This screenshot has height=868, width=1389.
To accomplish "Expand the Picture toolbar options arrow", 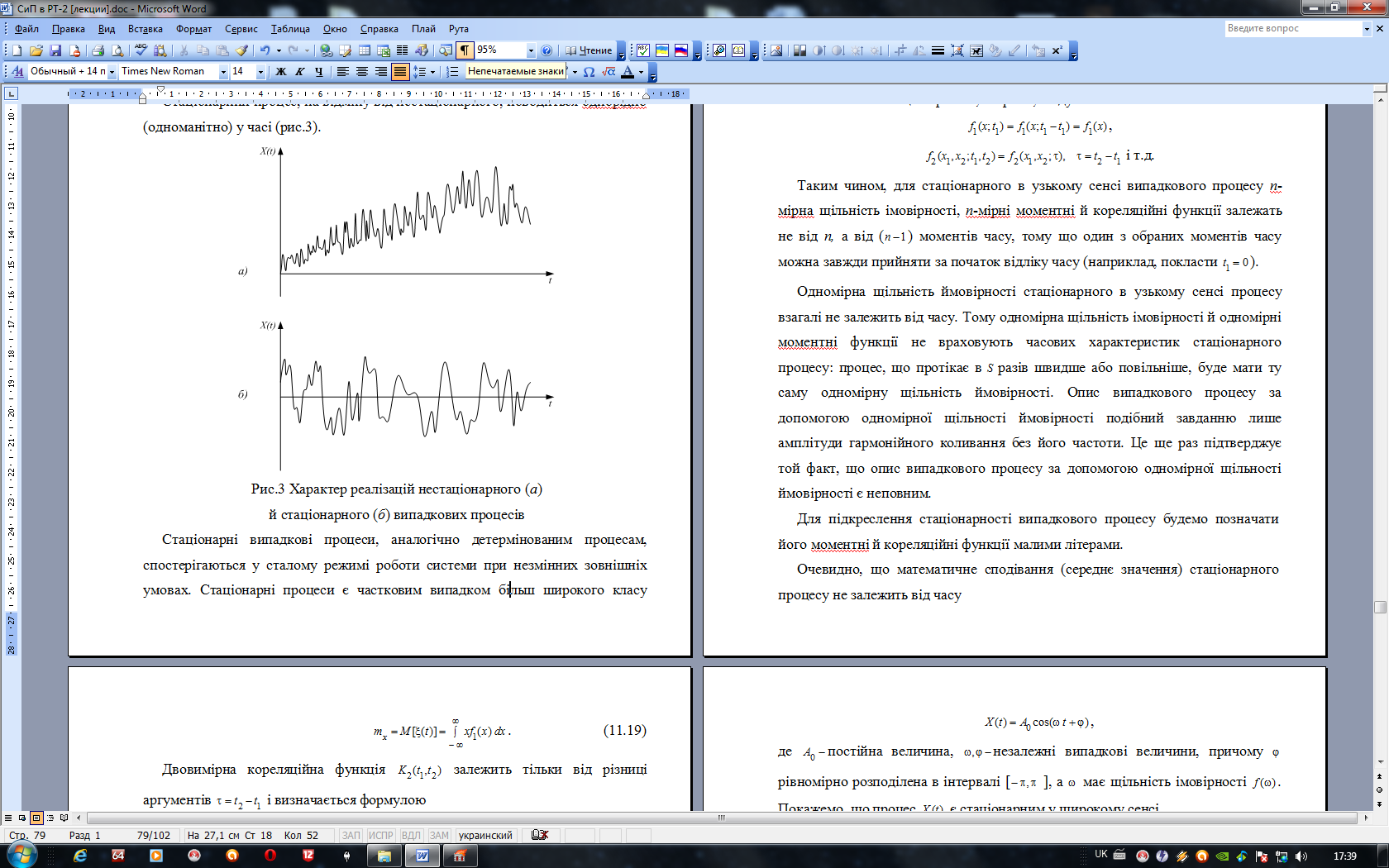I will pyautogui.click(x=1073, y=52).
